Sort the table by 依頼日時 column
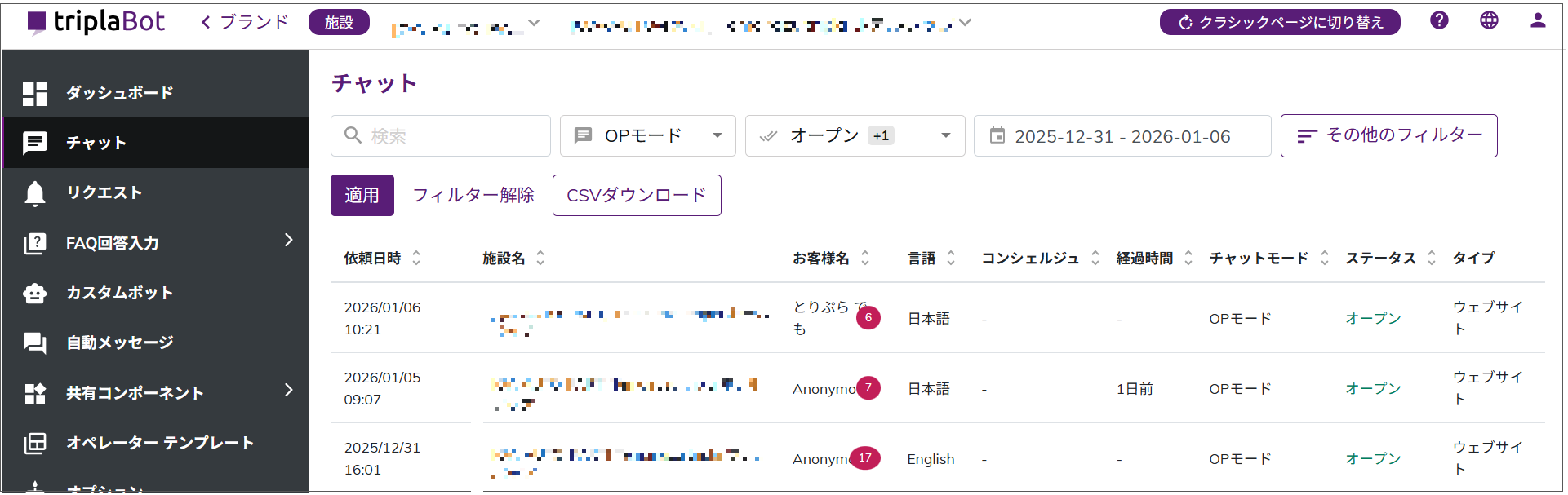The height and width of the screenshot is (495, 1568). point(416,258)
